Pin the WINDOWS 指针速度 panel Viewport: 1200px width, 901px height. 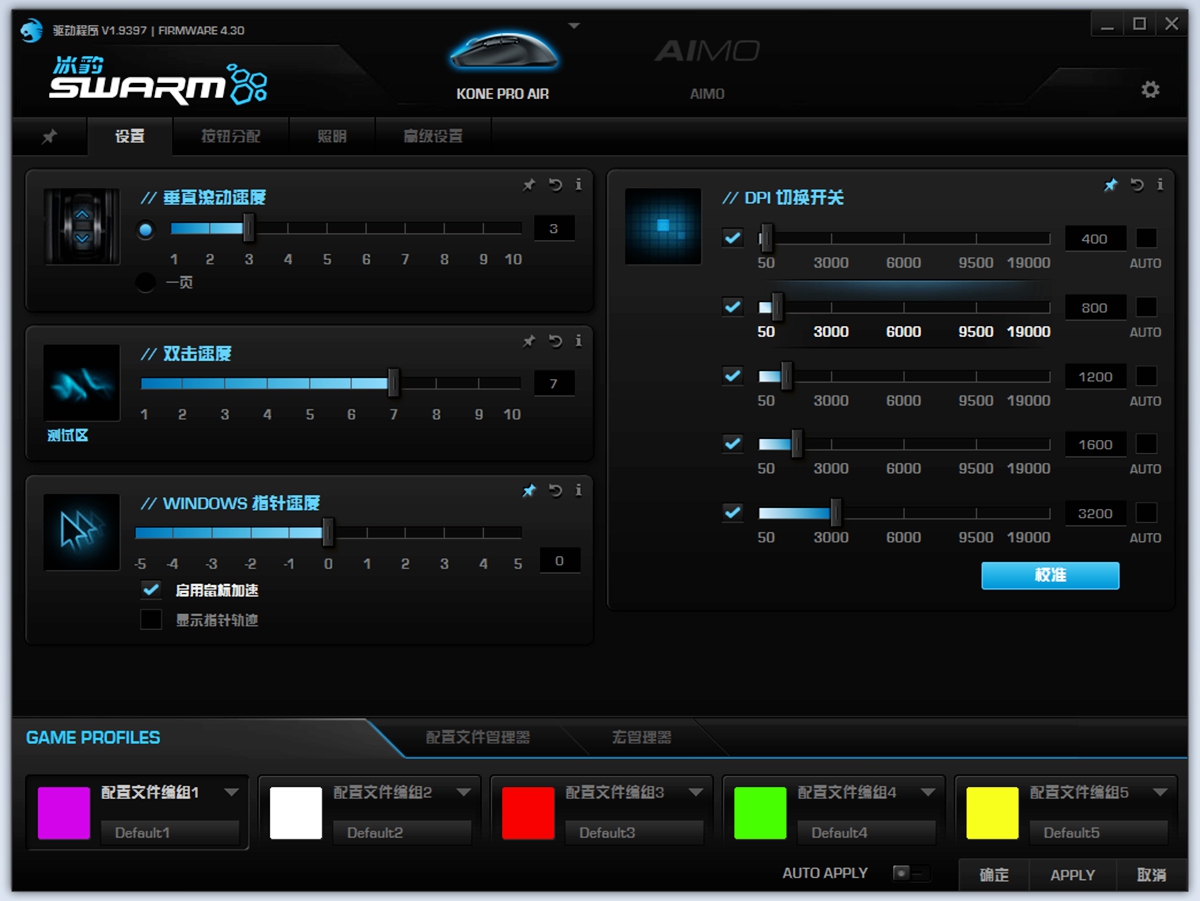(529, 491)
